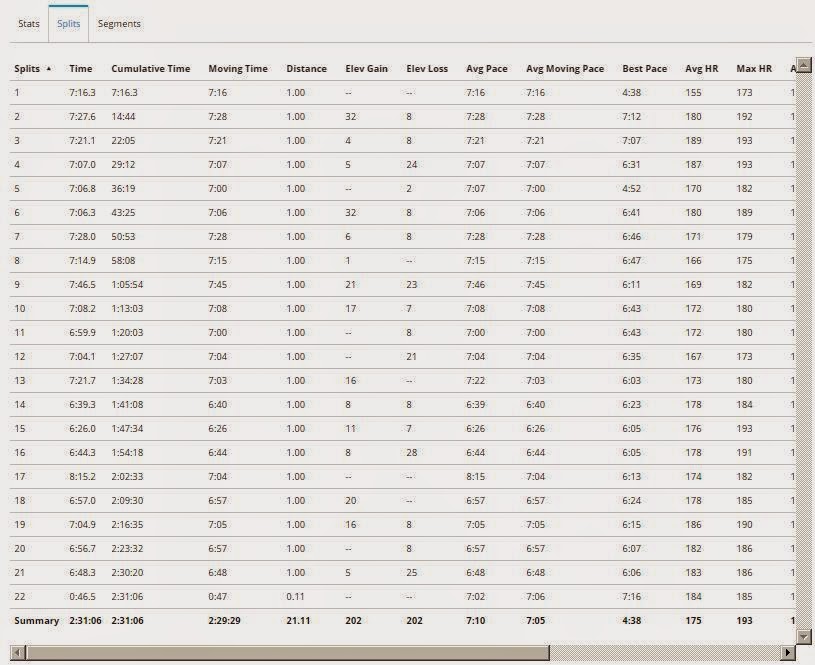This screenshot has width=815, height=665.
Task: Sort by Elev Gain column header
Action: pos(366,69)
